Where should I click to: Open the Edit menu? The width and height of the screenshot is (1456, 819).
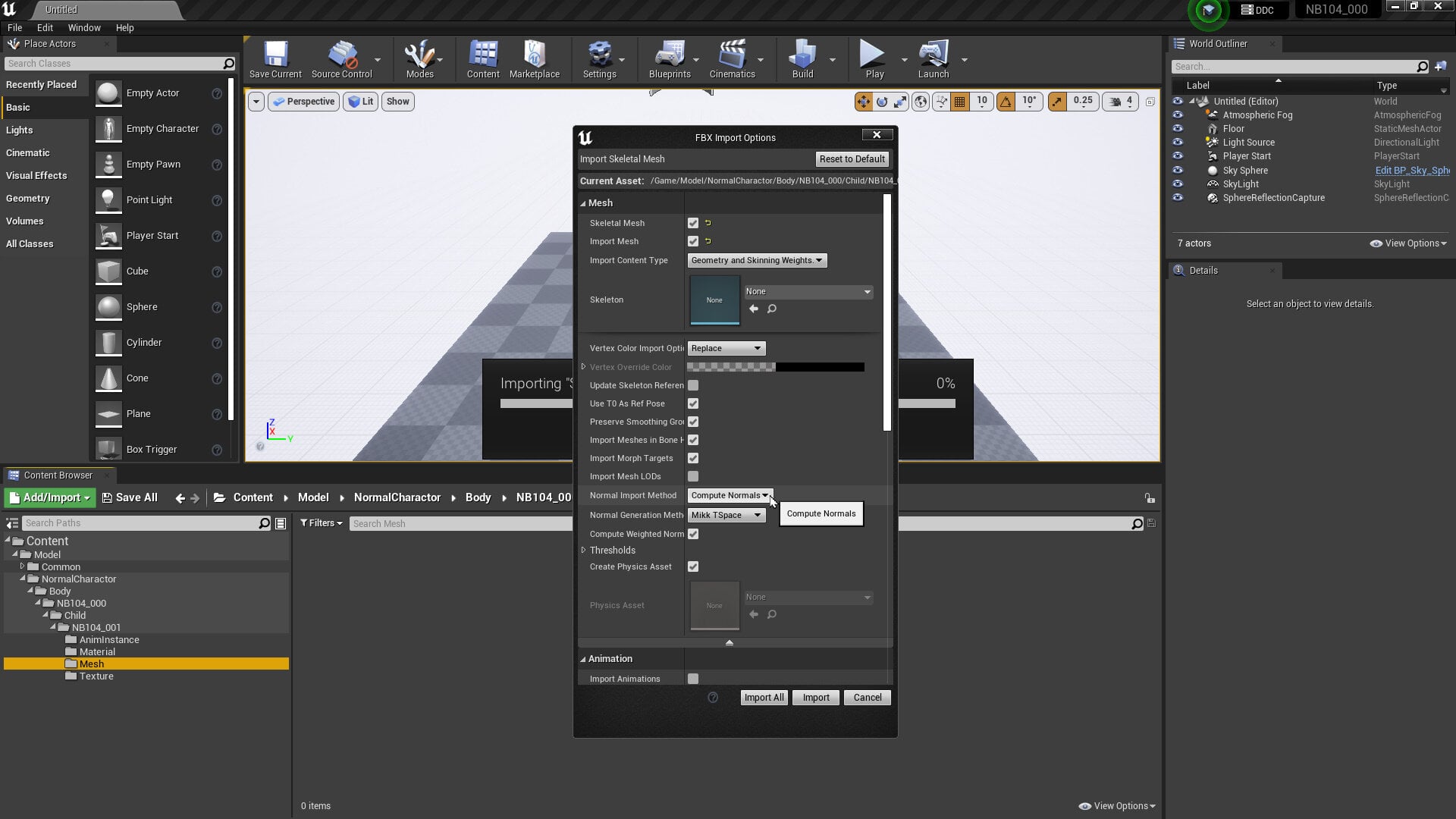(45, 27)
